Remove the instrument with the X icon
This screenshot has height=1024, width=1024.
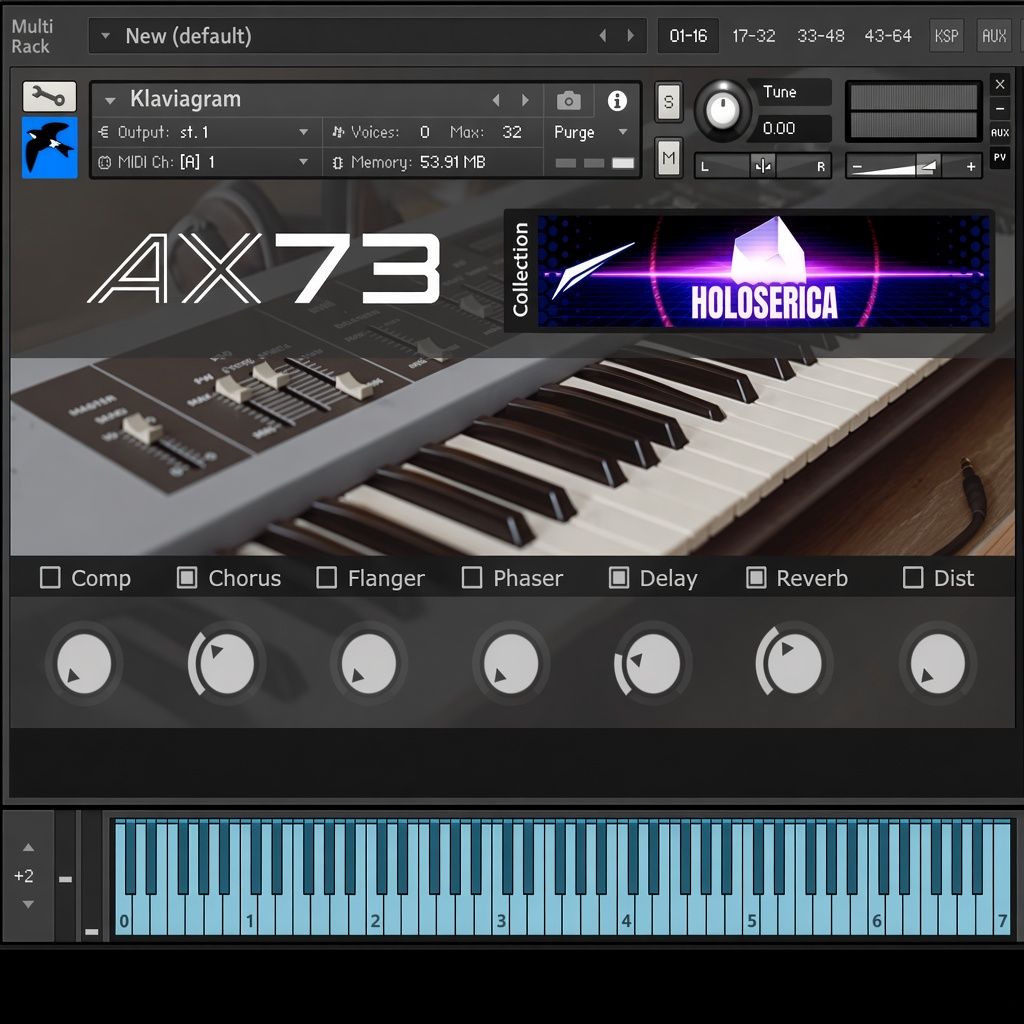click(x=1000, y=84)
